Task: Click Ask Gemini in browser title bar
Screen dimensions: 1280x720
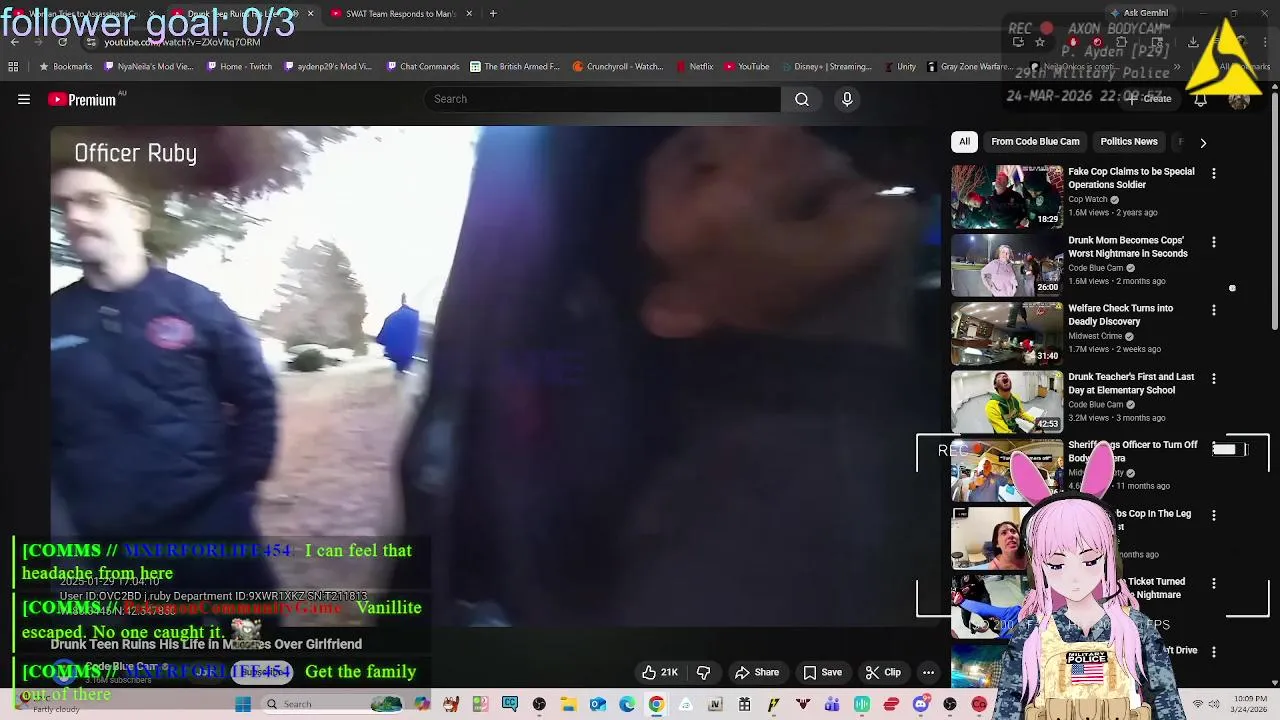Action: click(1139, 13)
